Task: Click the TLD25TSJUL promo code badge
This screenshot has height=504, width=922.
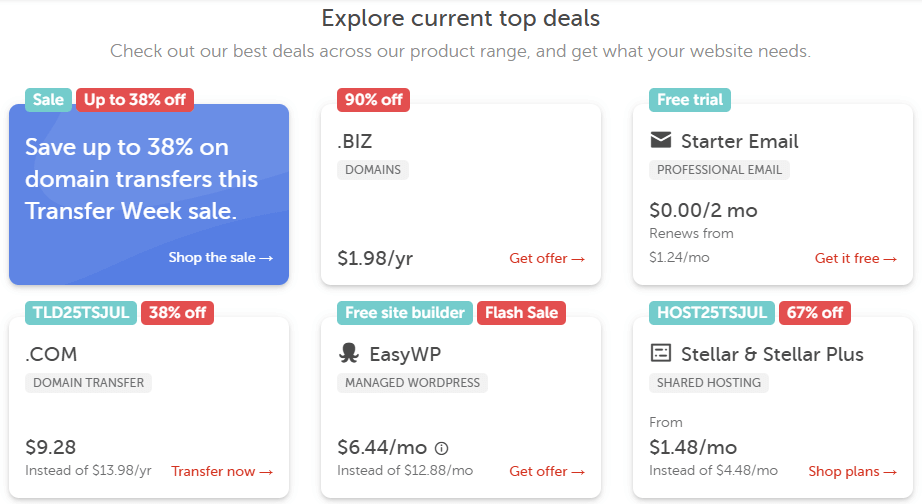Action: [81, 312]
